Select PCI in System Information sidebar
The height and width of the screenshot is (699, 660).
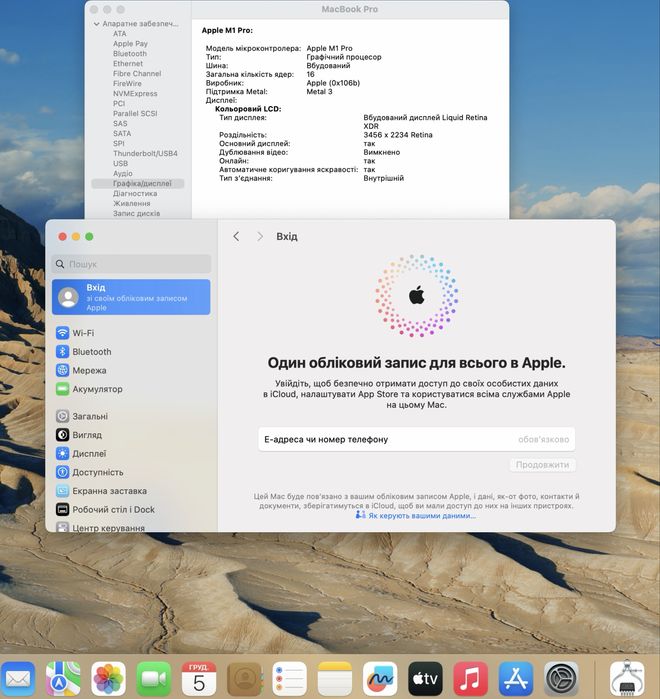coord(119,103)
